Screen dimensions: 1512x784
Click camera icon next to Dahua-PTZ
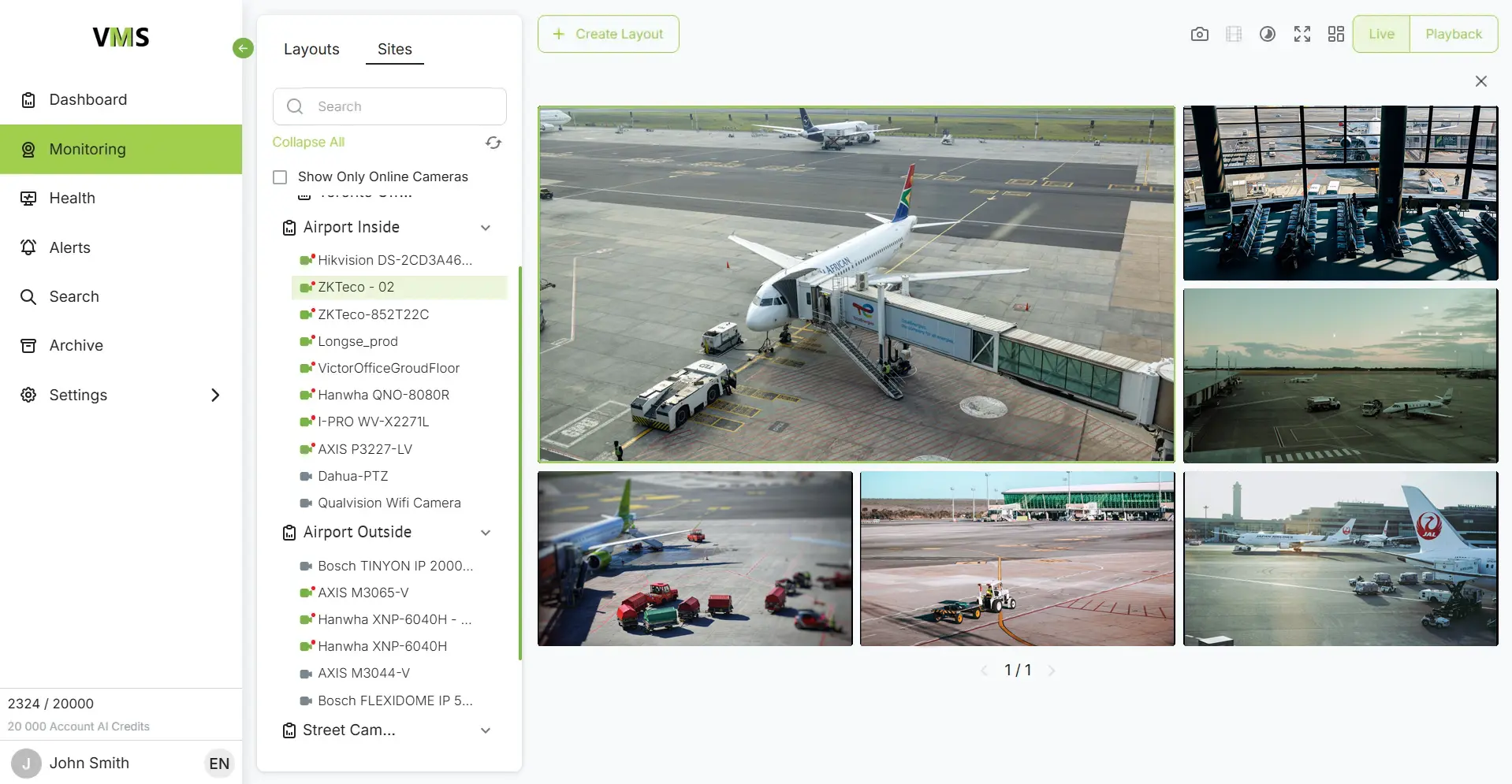306,477
